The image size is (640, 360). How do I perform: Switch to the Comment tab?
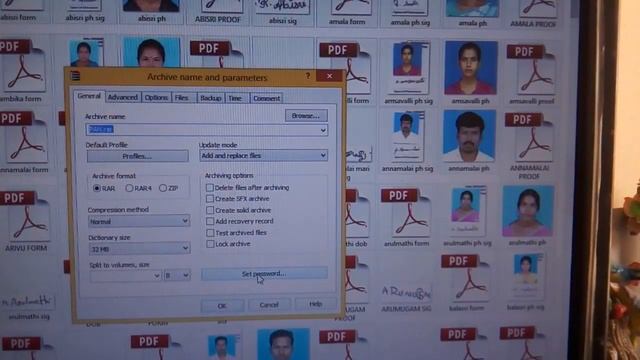point(266,98)
